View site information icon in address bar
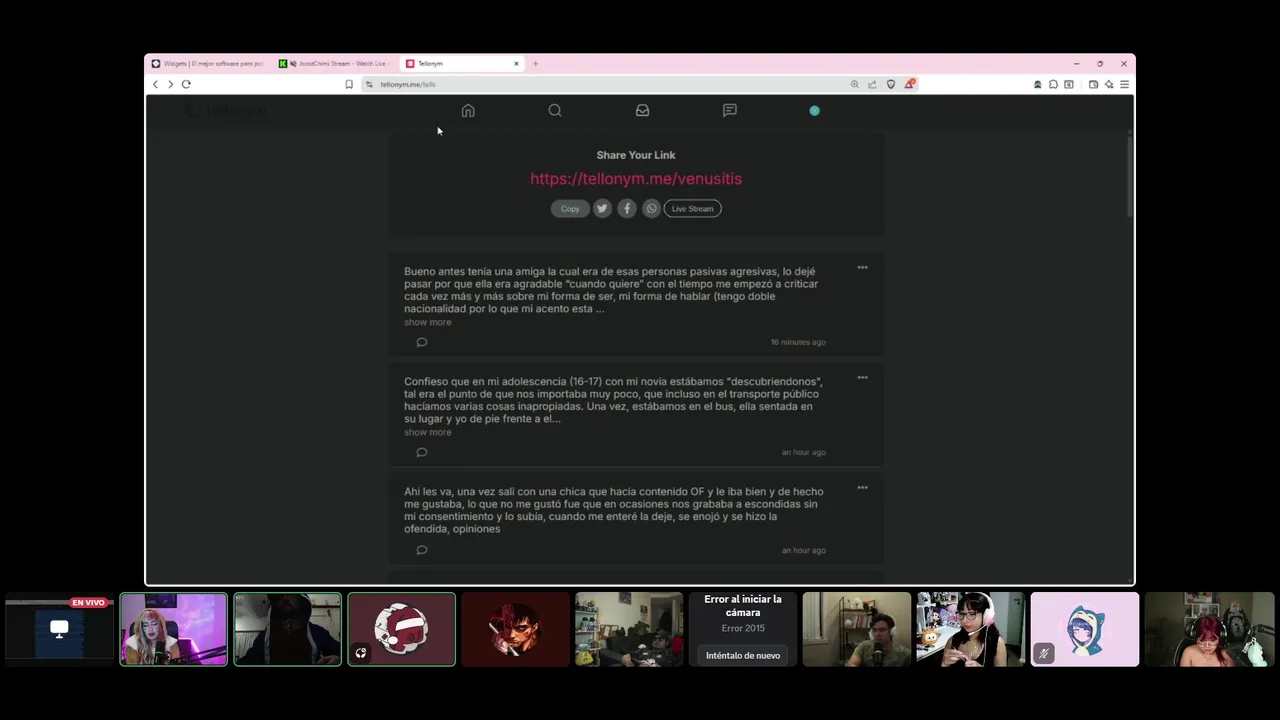The image size is (1280, 720). pyautogui.click(x=369, y=84)
